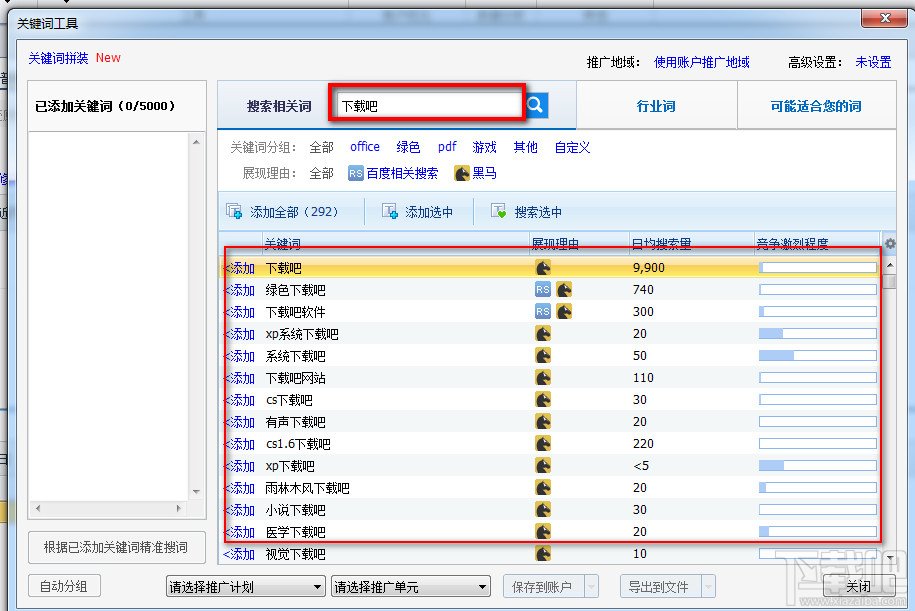This screenshot has width=915, height=611.
Task: Click the 搜索选中 icon
Action: pos(498,211)
